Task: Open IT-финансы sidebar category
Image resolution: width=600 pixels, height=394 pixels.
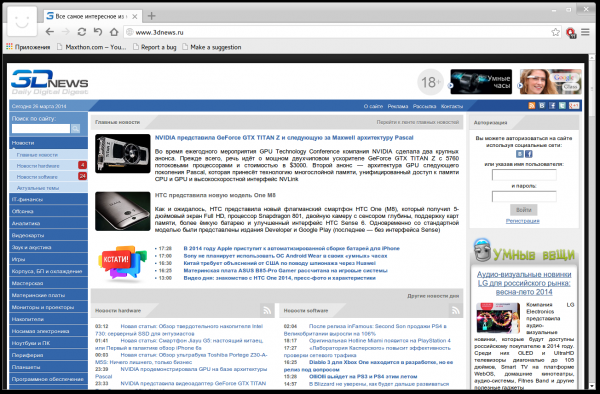Action: click(x=48, y=199)
